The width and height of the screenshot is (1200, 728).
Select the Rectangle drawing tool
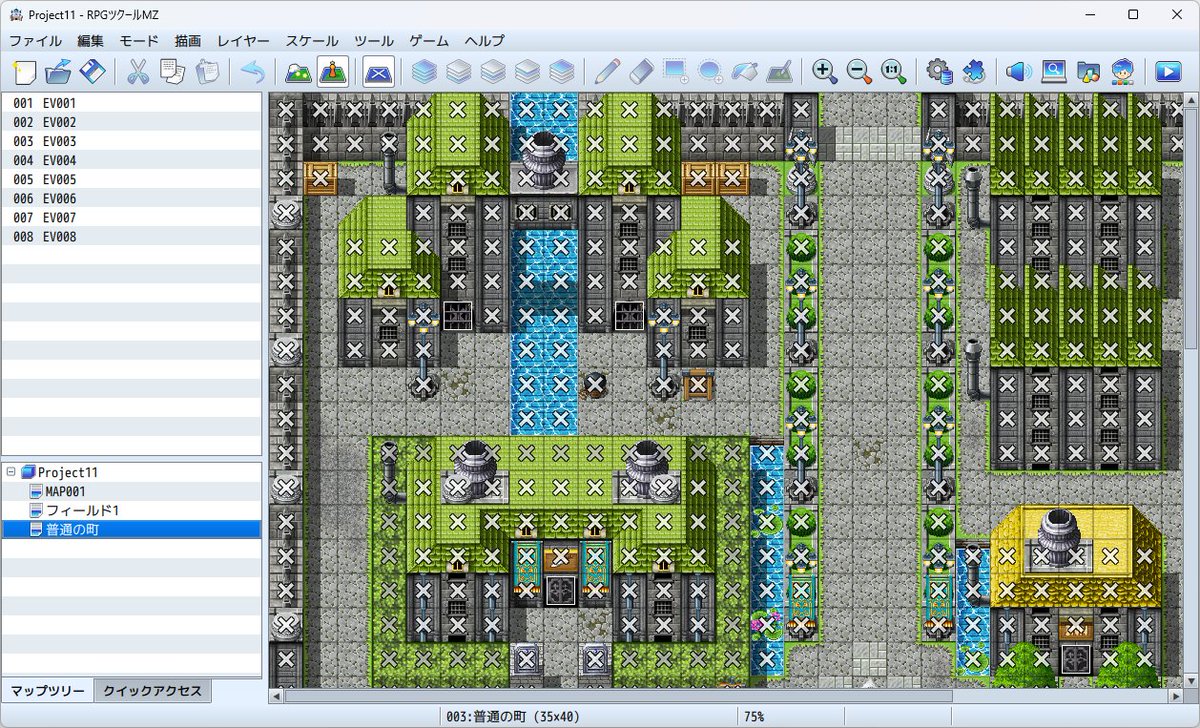point(676,71)
